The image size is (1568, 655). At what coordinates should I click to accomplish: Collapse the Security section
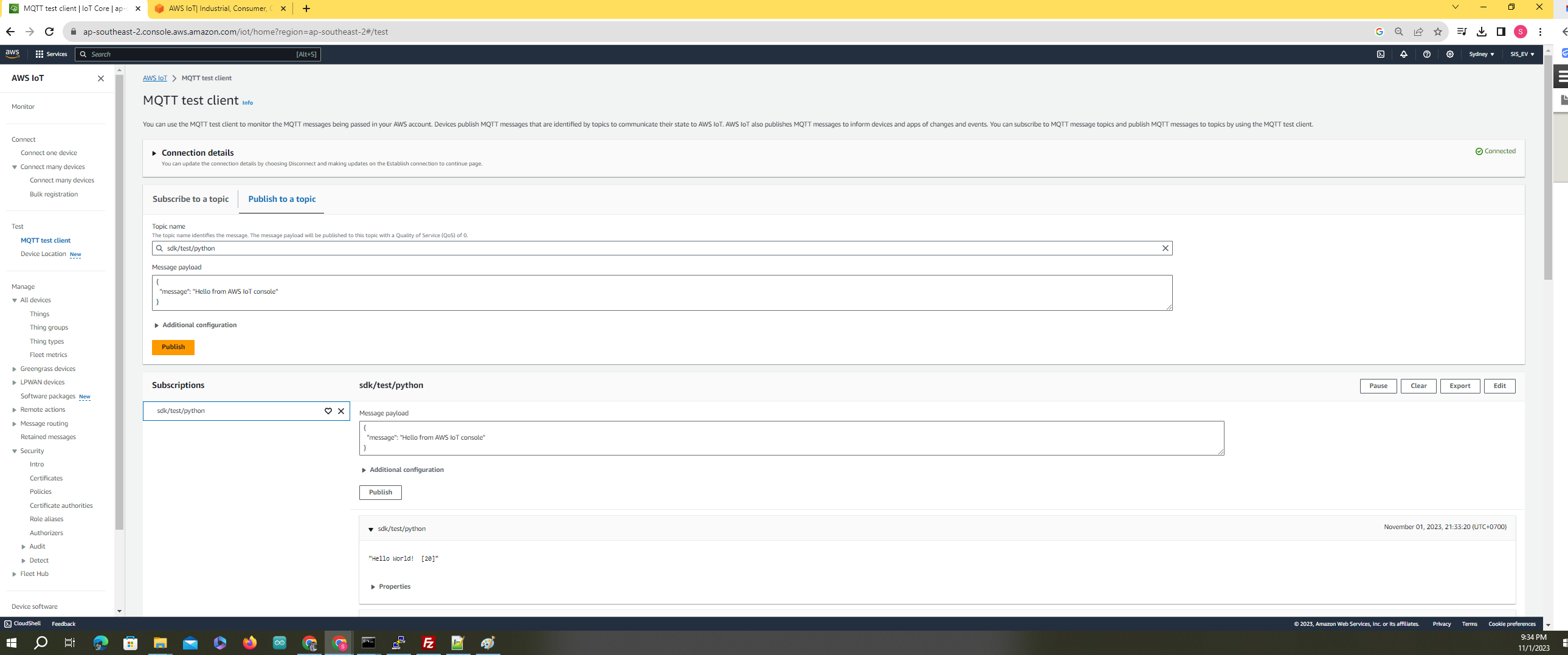[x=15, y=452]
